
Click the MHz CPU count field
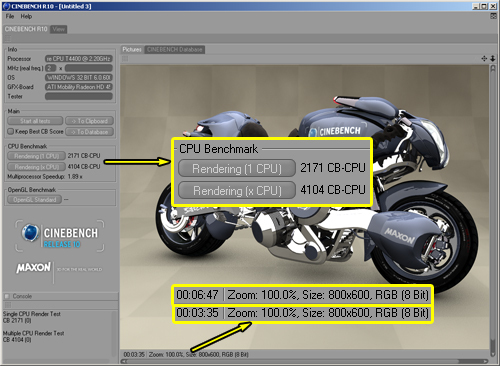[50, 68]
